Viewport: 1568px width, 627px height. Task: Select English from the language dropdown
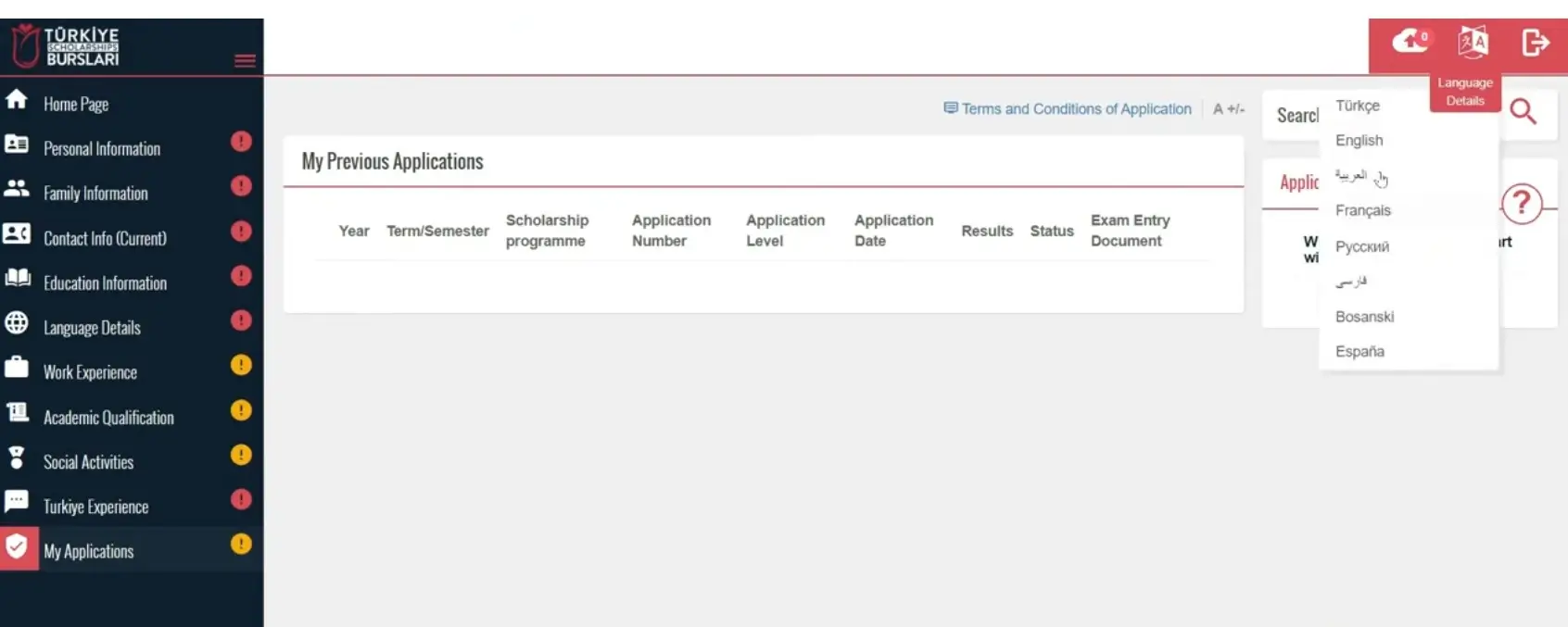(1359, 141)
